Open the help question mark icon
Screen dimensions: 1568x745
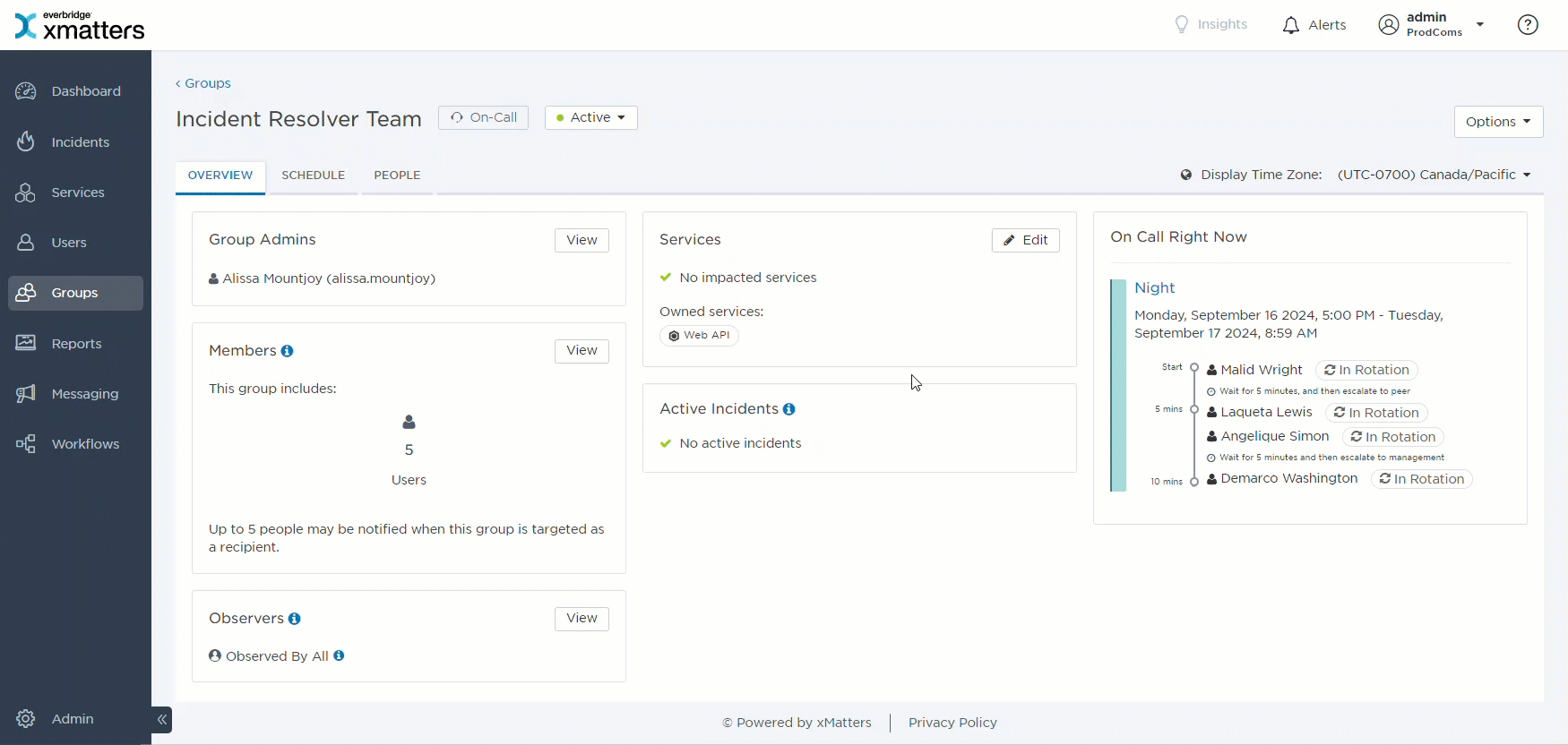tap(1528, 25)
